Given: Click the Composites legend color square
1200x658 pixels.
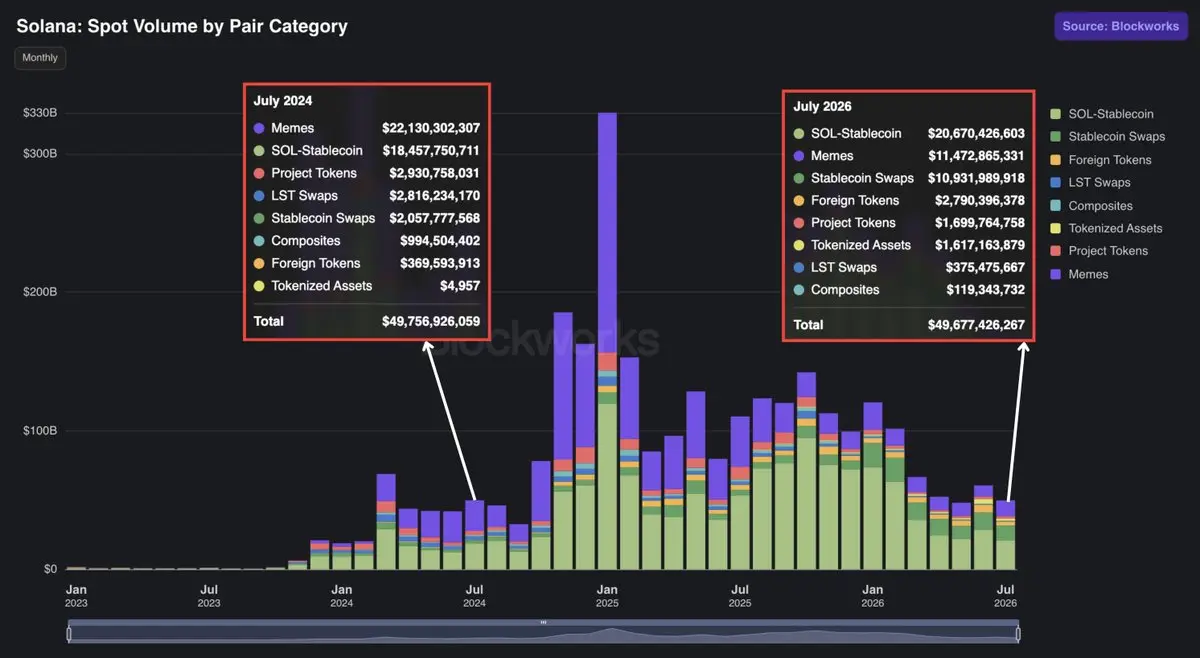Looking at the screenshot, I should 1055,206.
